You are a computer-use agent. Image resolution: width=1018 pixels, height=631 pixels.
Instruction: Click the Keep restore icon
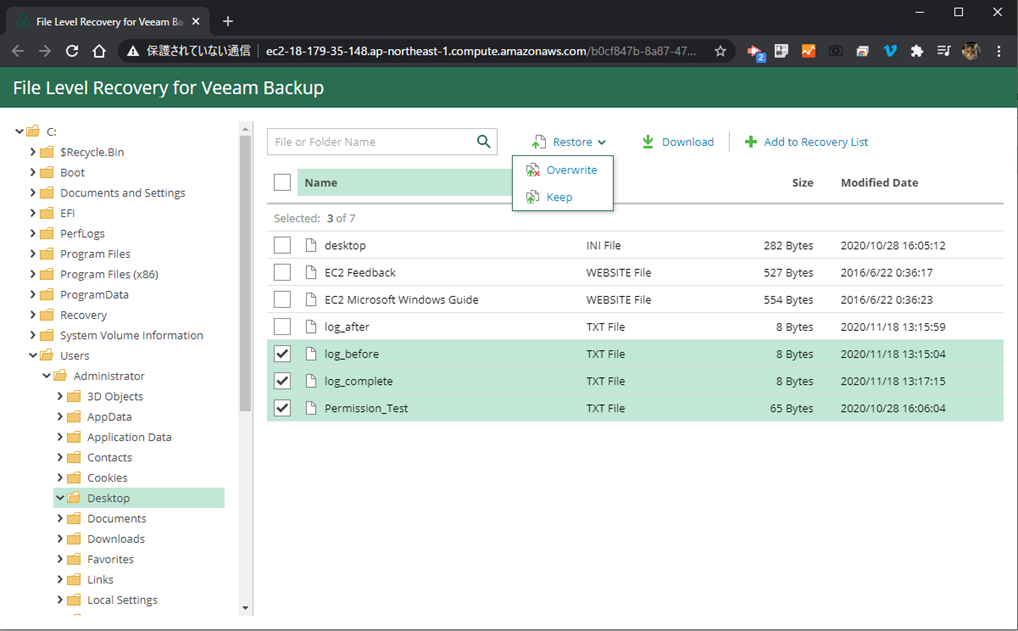tap(532, 197)
